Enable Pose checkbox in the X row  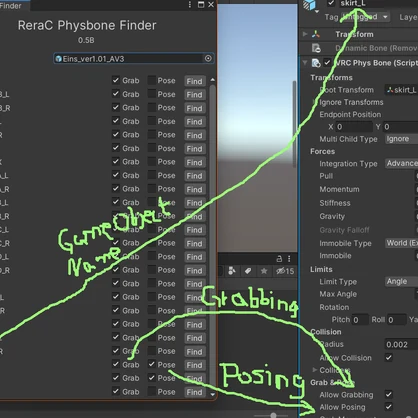point(152,162)
